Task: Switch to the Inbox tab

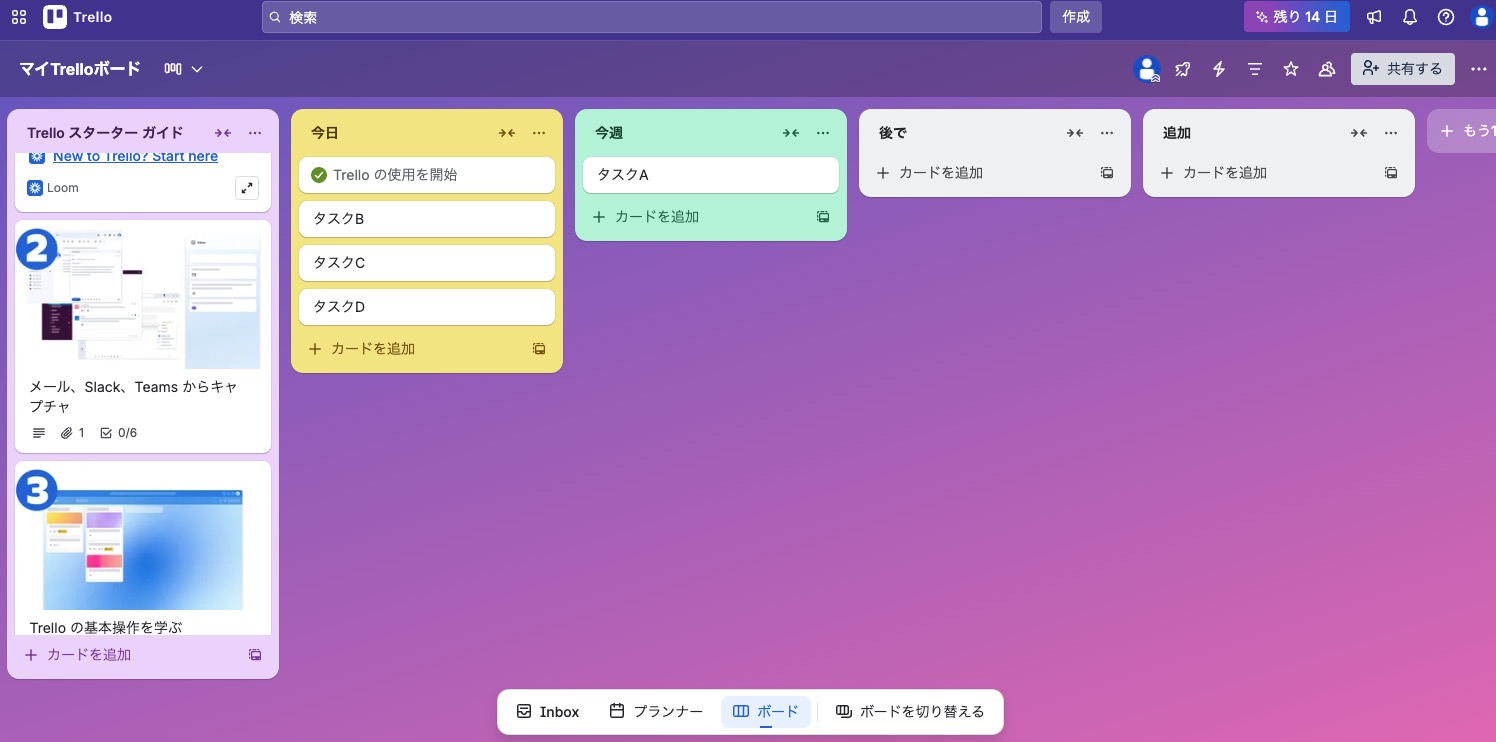Action: point(548,712)
